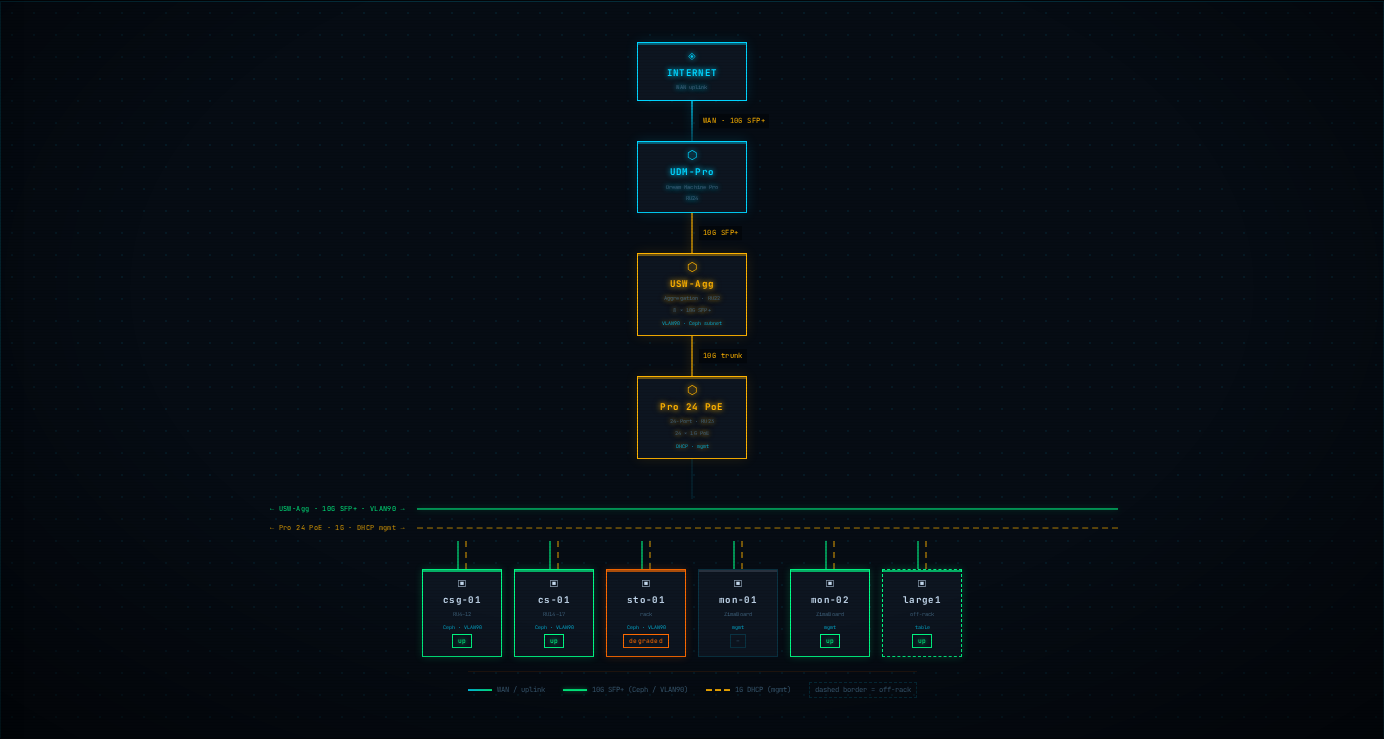Click 'WAN uplink' subtitle in INTERNET node
Image resolution: width=1384 pixels, height=739 pixels.
click(691, 87)
